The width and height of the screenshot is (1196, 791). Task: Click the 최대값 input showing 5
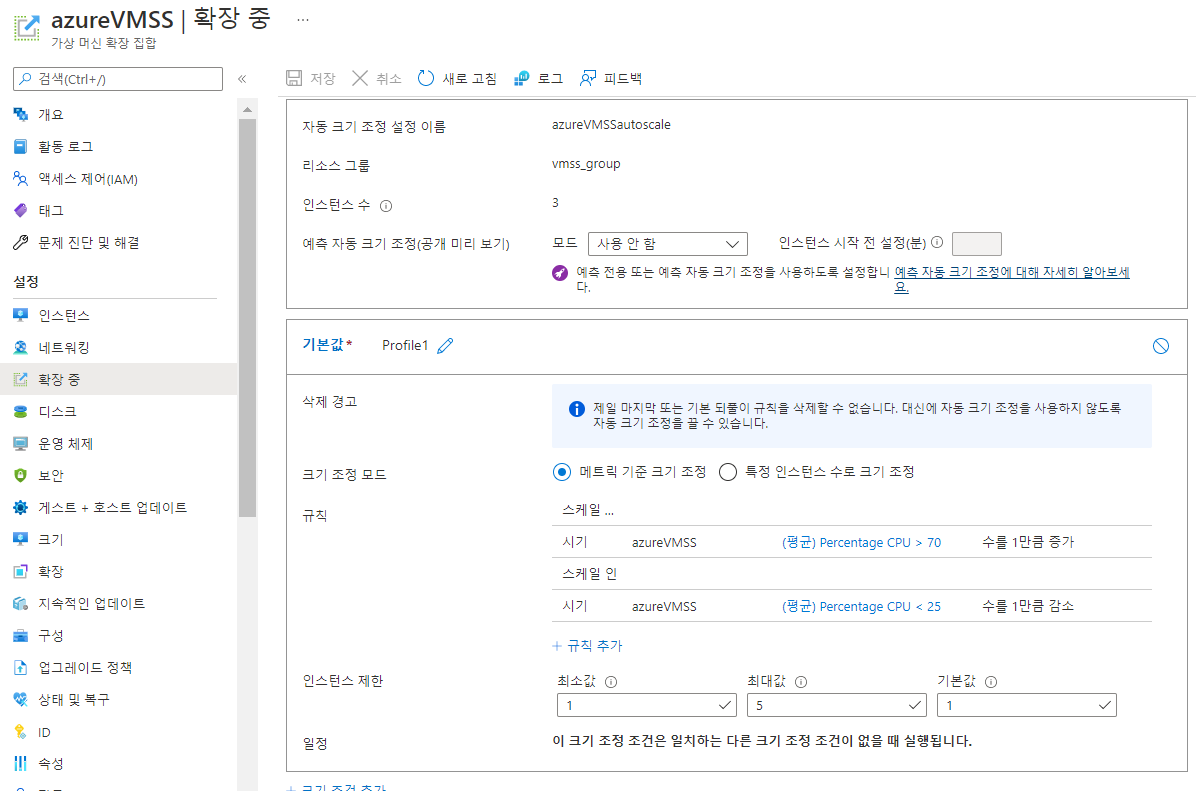click(837, 705)
